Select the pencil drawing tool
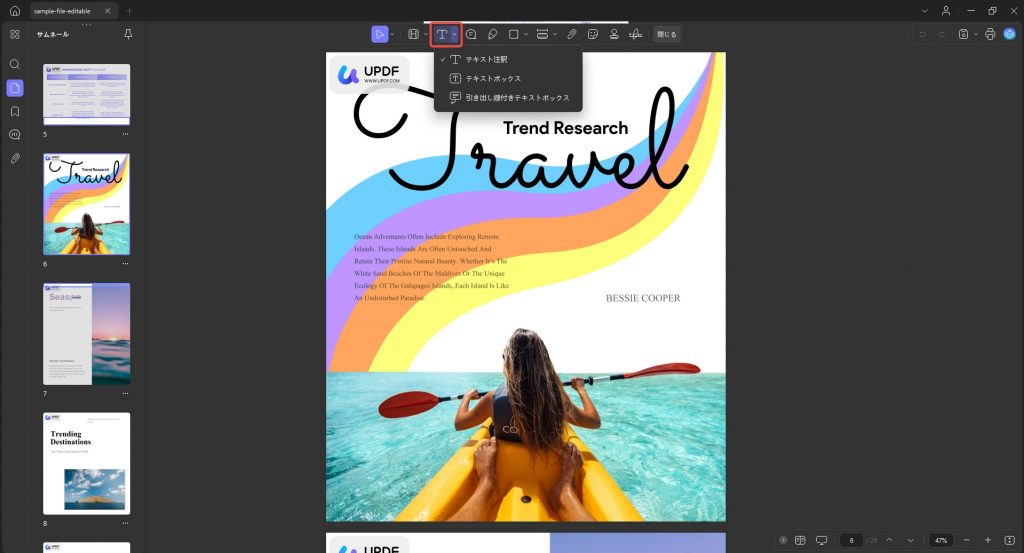The width and height of the screenshot is (1024, 553). (x=492, y=34)
